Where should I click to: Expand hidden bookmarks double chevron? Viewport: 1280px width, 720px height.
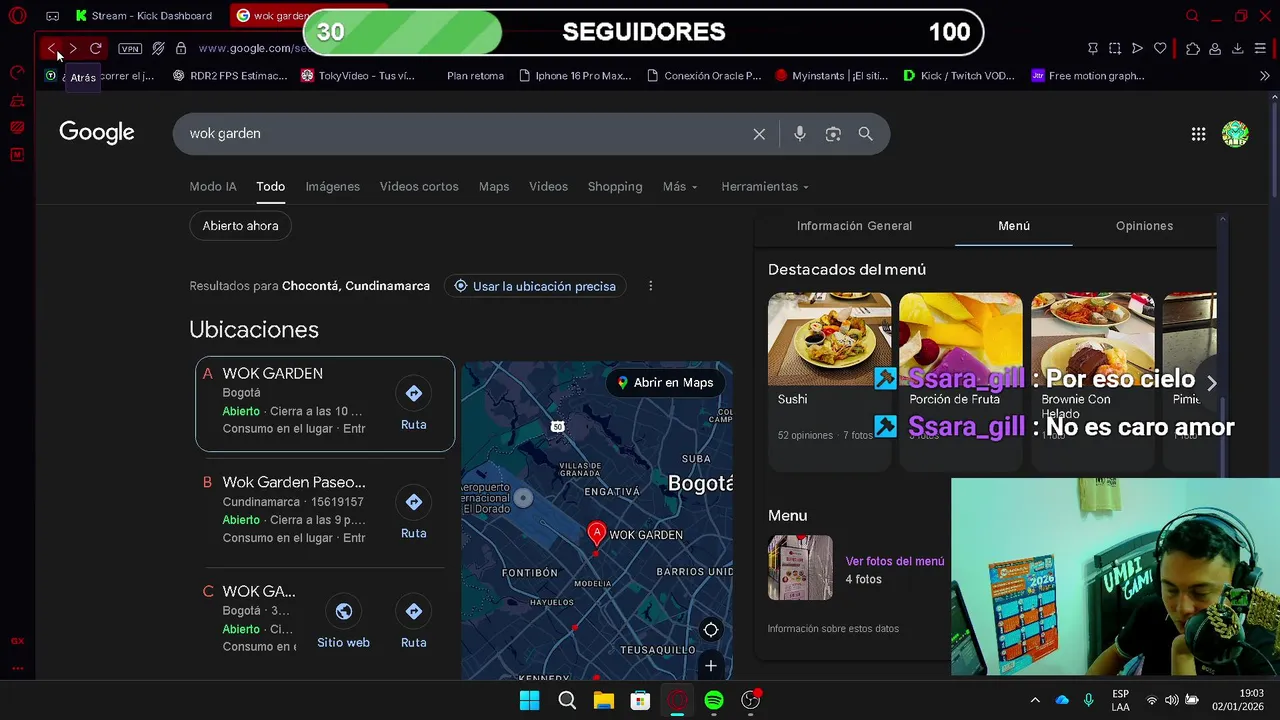(1264, 76)
